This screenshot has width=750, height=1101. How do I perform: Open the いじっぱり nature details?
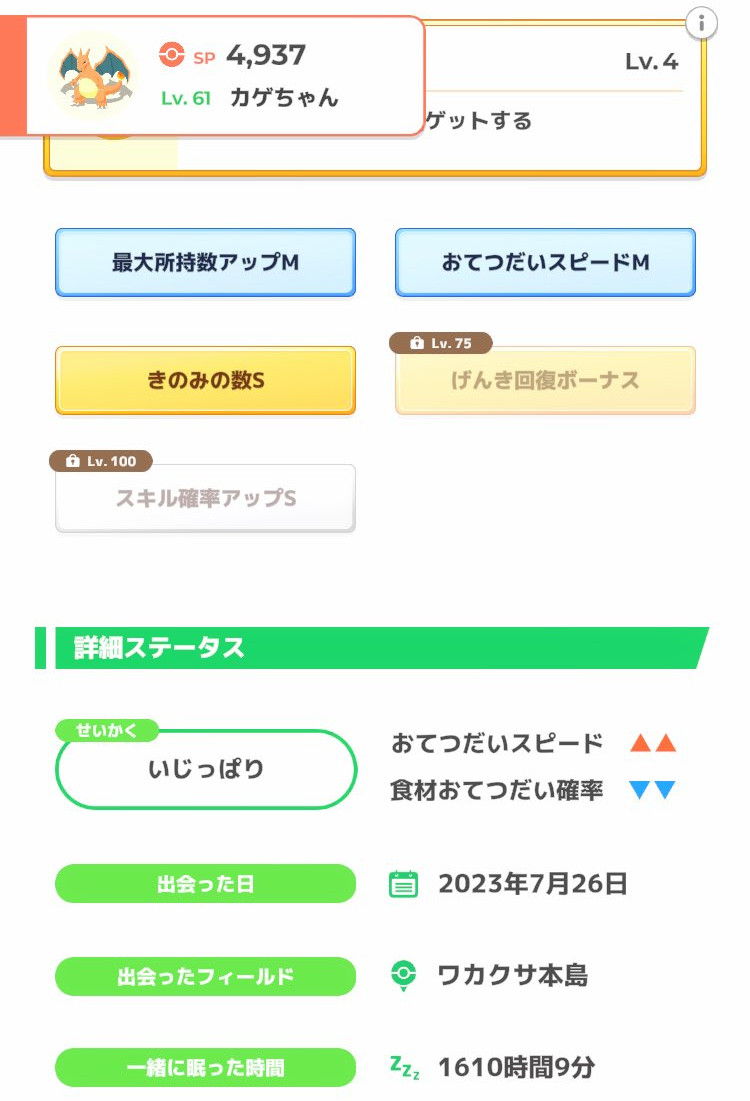coord(206,770)
